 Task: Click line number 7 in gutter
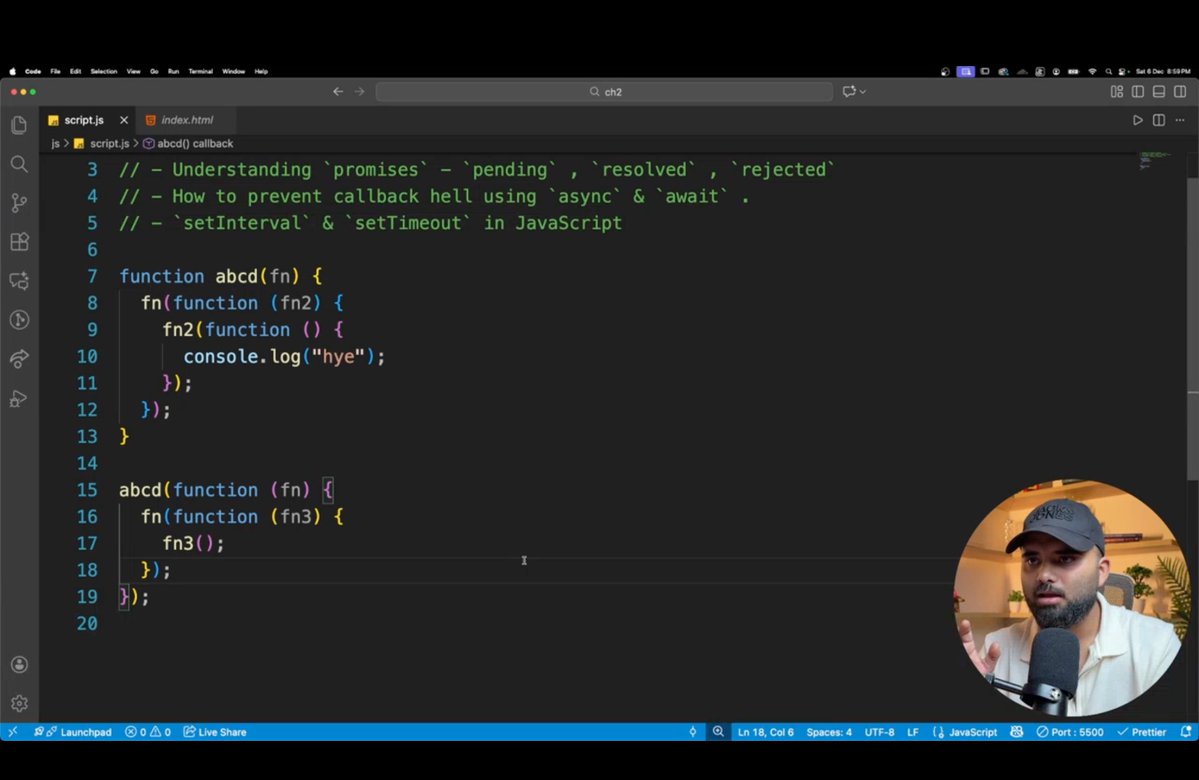pos(92,276)
